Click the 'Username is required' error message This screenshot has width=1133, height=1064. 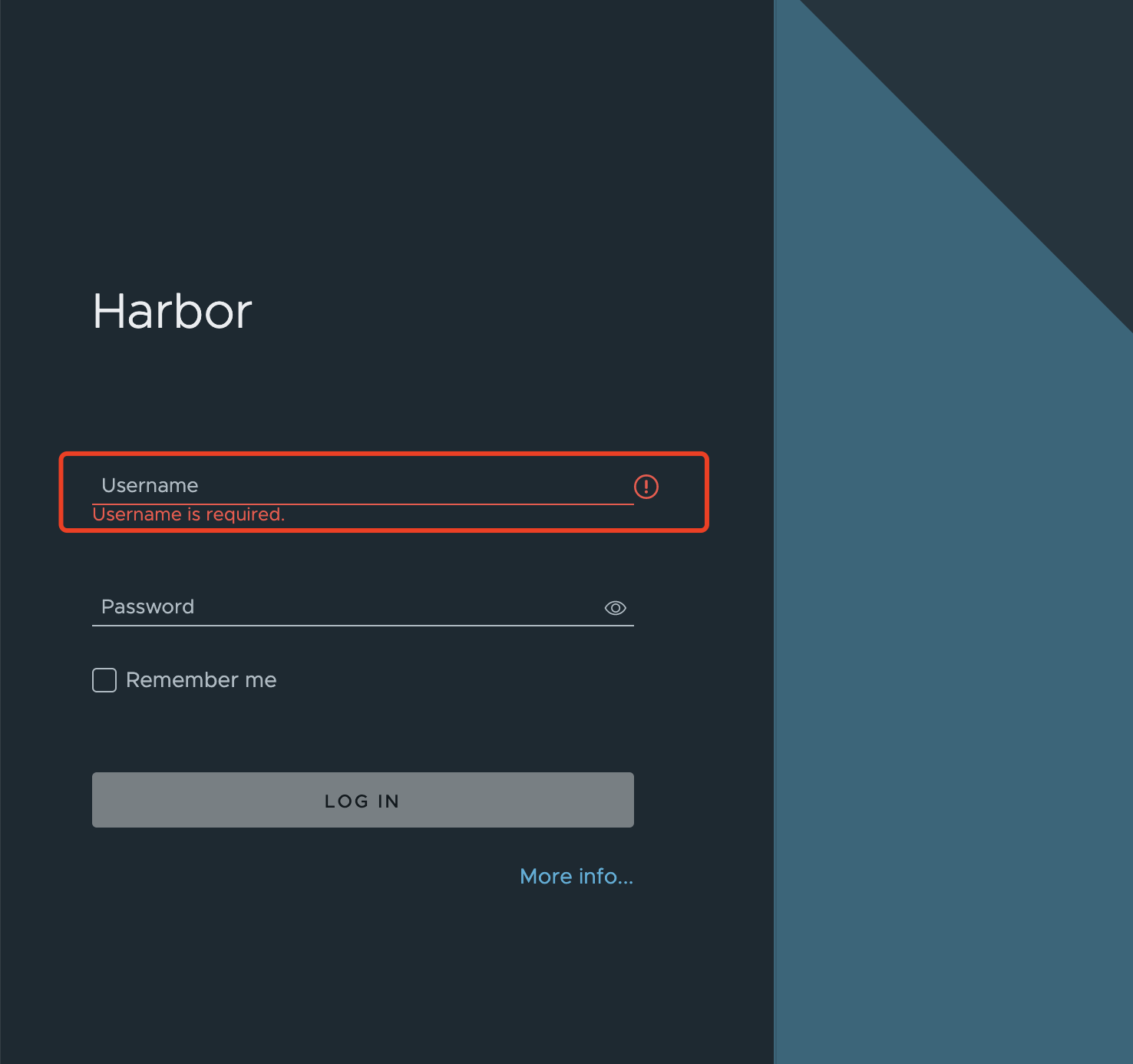coord(189,514)
